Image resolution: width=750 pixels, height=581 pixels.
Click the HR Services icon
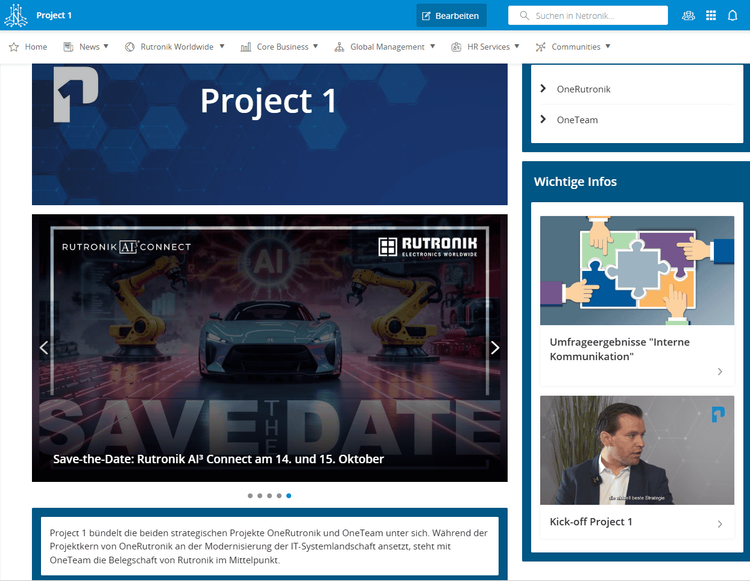[x=456, y=47]
